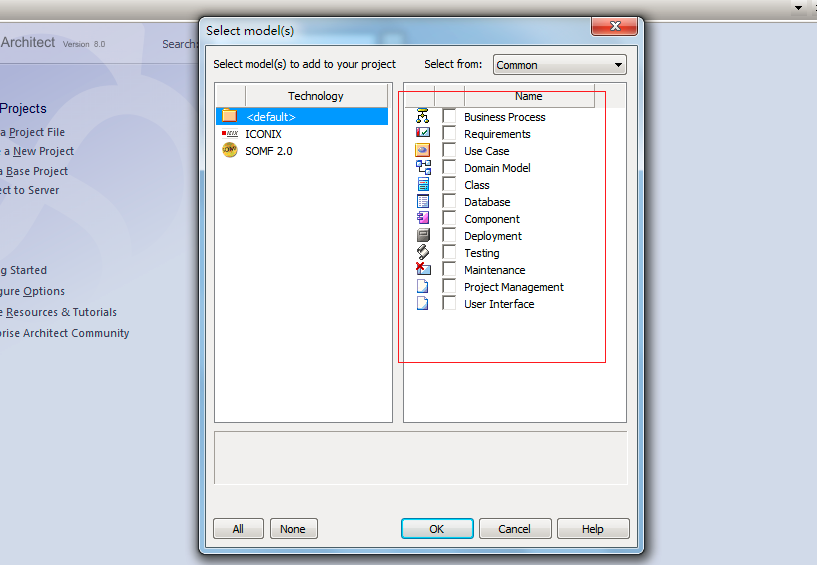Click the Technology column header
This screenshot has height=565, width=817.
316,96
